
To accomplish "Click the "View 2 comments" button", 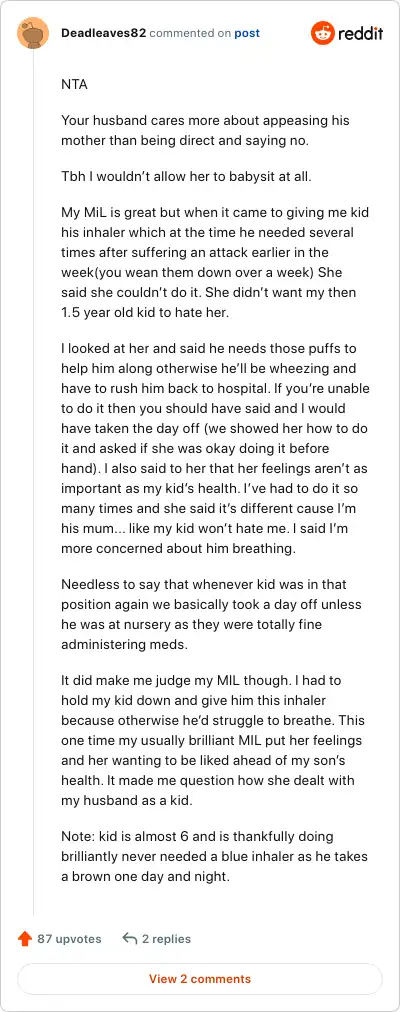I will [x=200, y=979].
